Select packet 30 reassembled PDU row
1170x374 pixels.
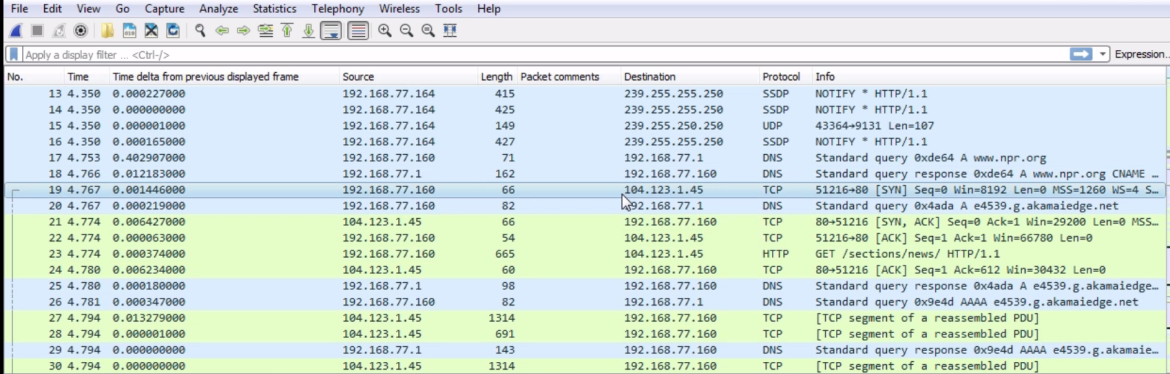point(584,366)
